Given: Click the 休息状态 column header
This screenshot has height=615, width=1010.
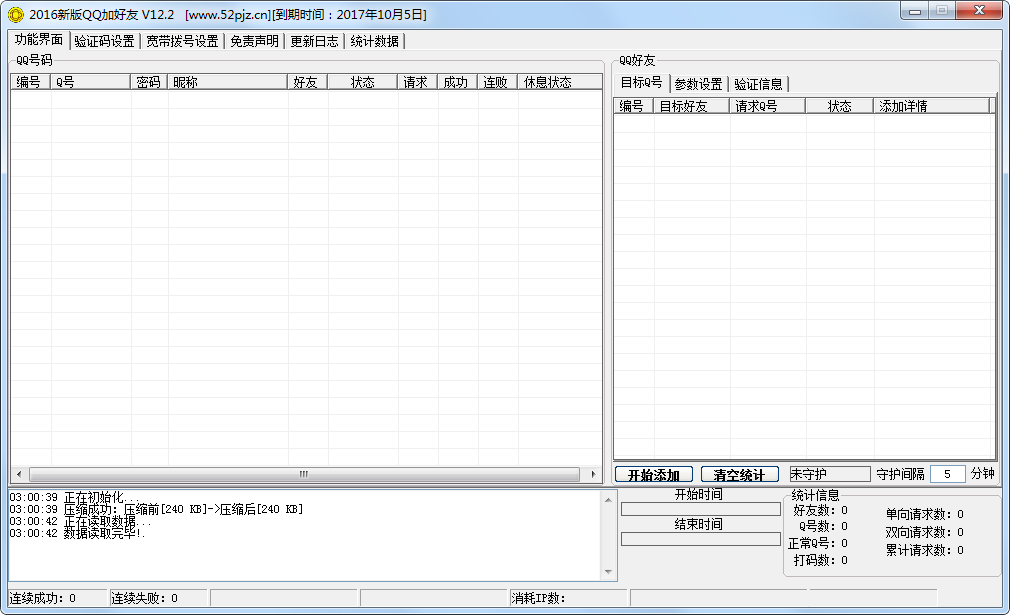Looking at the screenshot, I should (x=547, y=82).
